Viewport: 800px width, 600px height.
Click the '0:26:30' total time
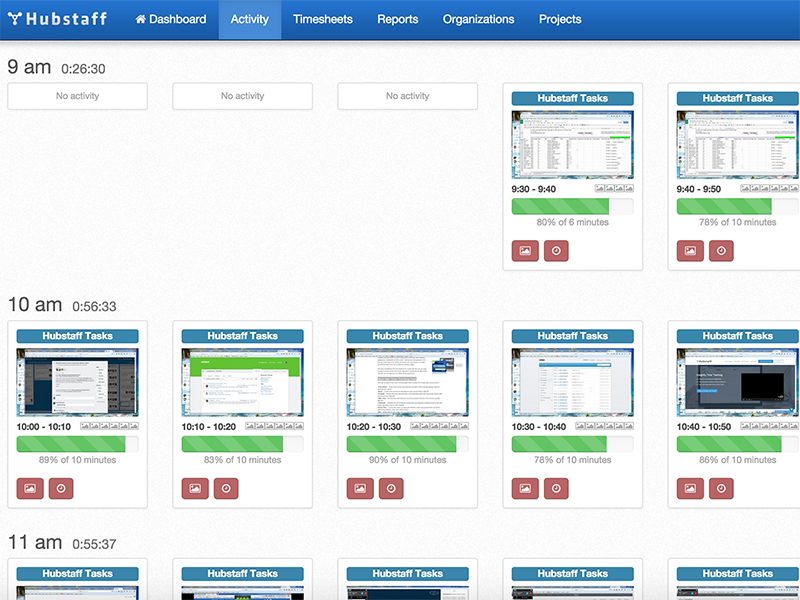coord(83,69)
